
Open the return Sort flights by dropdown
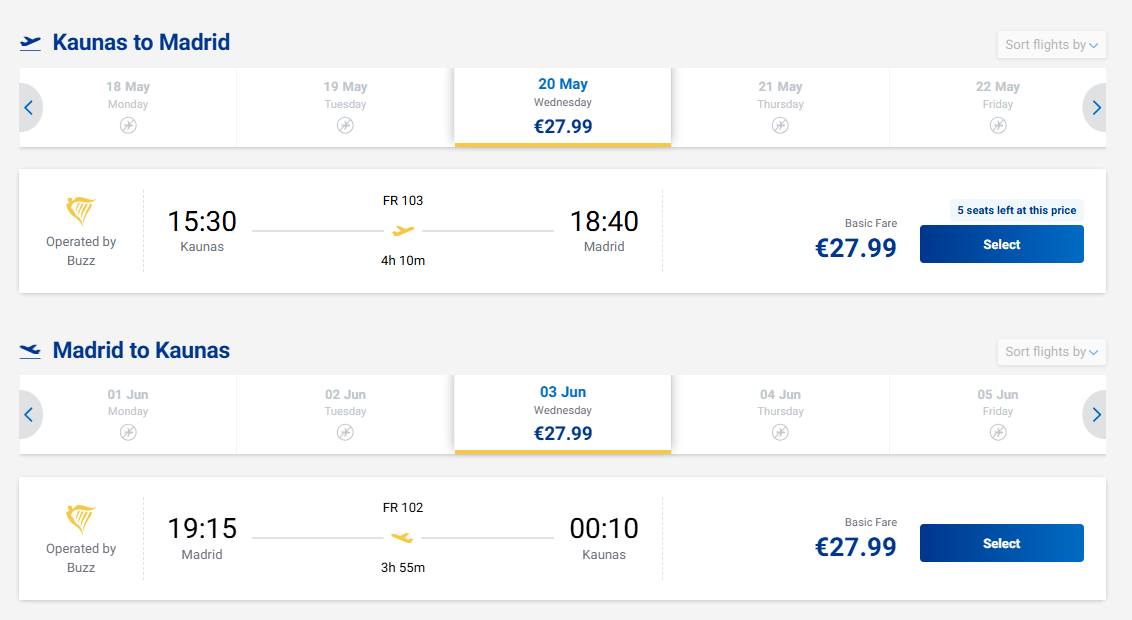tap(1052, 352)
